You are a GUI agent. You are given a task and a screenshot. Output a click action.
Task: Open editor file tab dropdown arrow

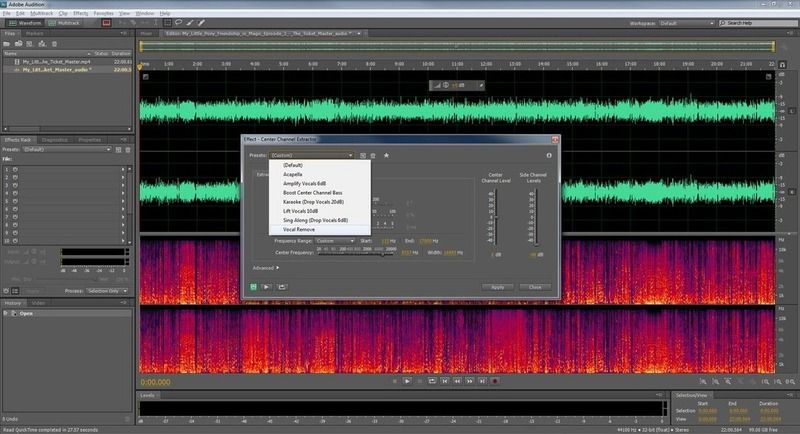pyautogui.click(x=359, y=34)
